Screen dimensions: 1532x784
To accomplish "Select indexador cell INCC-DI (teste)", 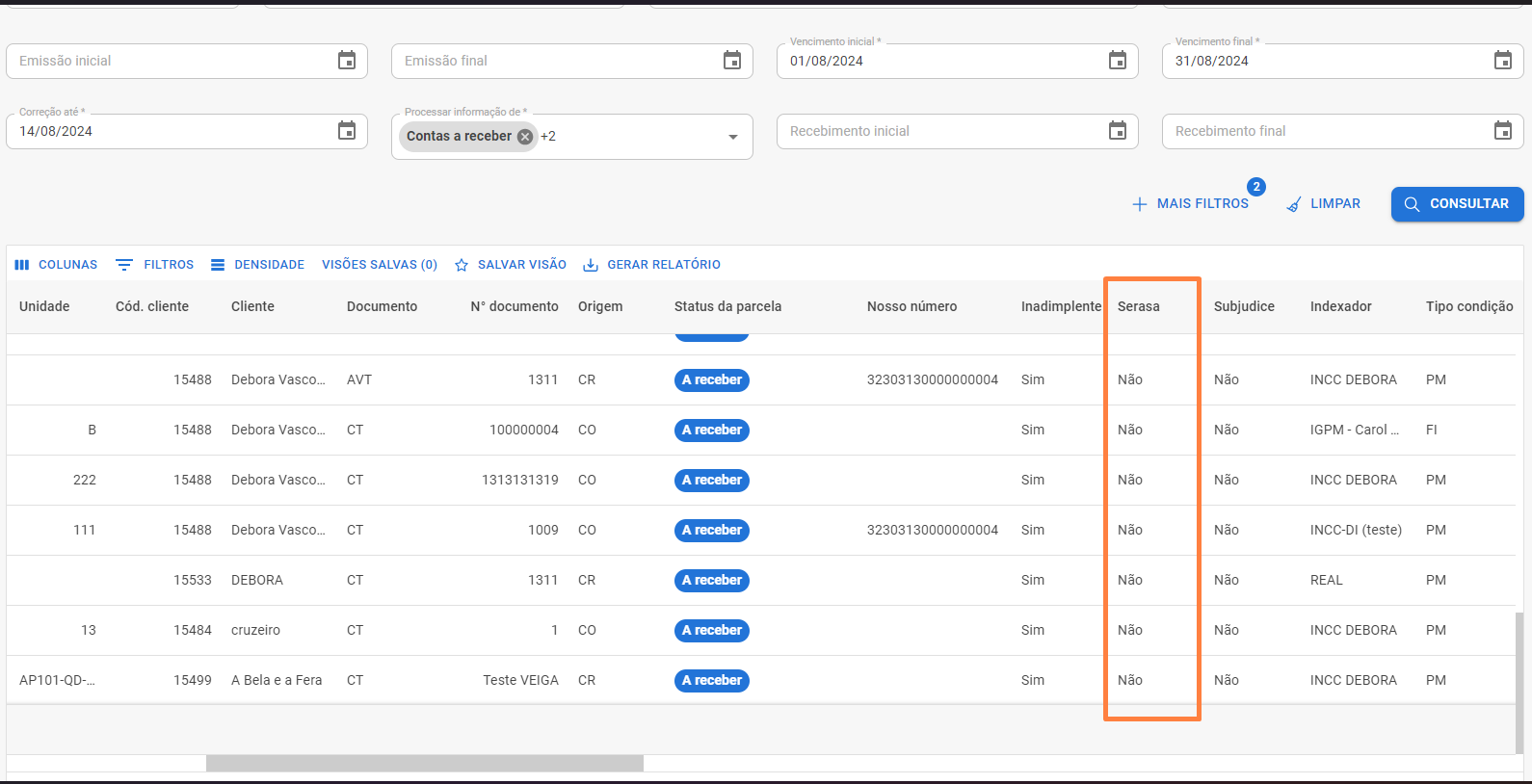I will 1356,530.
